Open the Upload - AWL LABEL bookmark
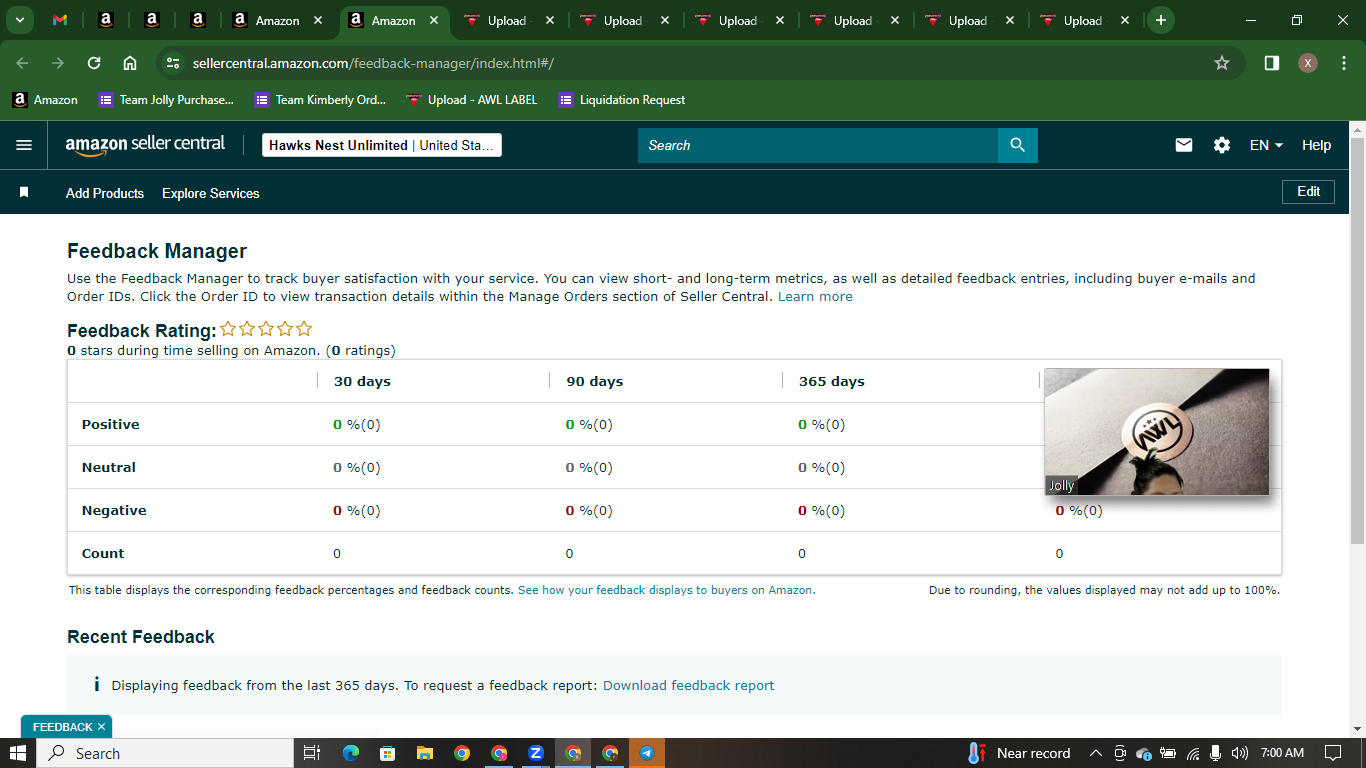The image size is (1366, 768). [472, 100]
